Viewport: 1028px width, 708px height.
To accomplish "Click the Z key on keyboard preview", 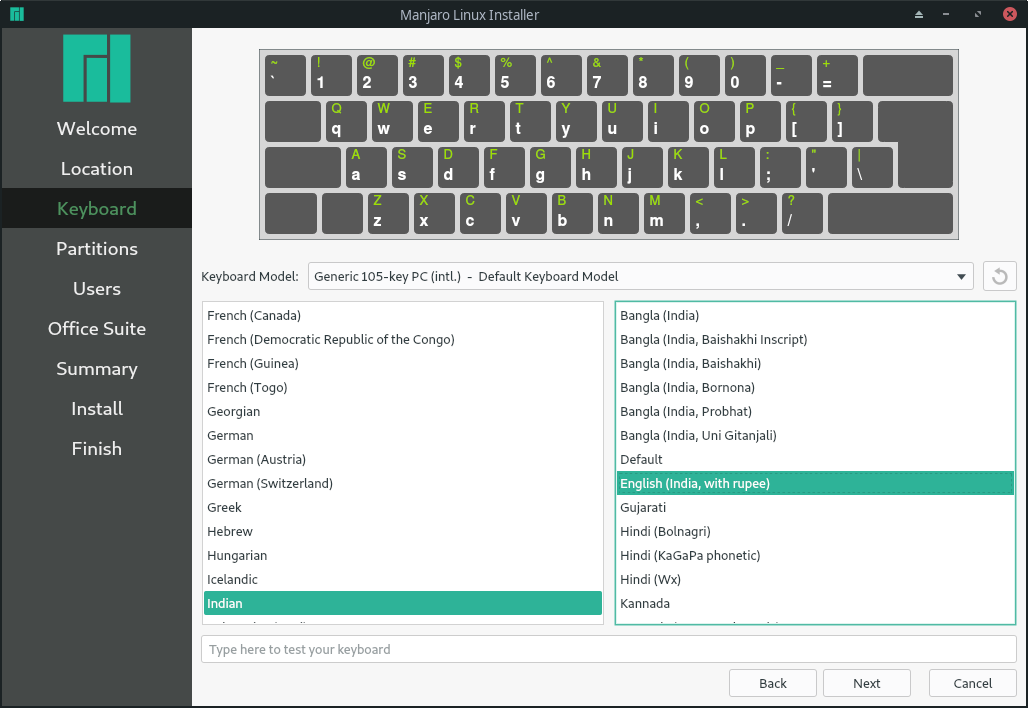I will (x=388, y=213).
